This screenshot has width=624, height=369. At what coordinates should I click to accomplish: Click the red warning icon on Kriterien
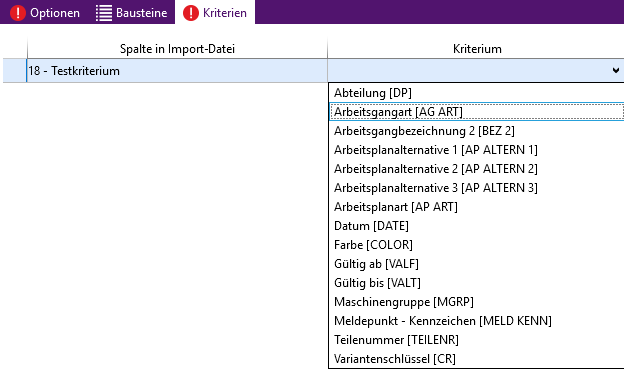[191, 13]
